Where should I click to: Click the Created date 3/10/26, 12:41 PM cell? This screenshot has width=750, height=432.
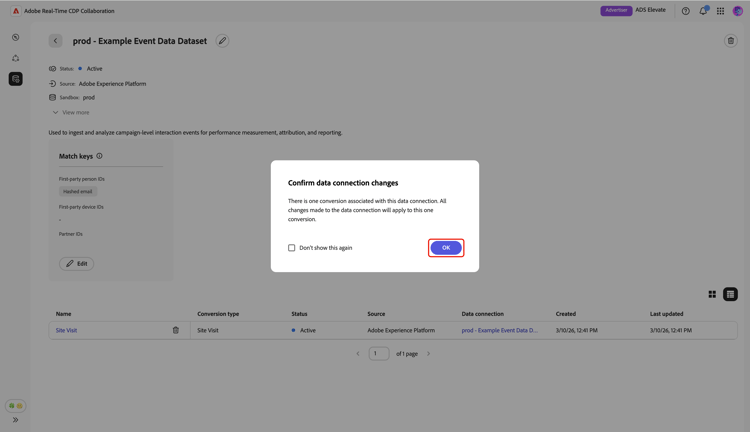click(x=576, y=330)
